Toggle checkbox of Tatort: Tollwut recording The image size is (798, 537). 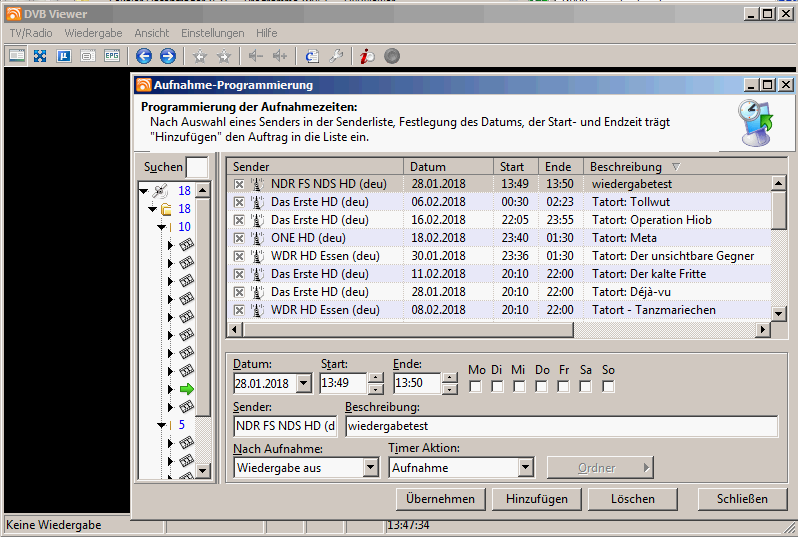point(239,202)
